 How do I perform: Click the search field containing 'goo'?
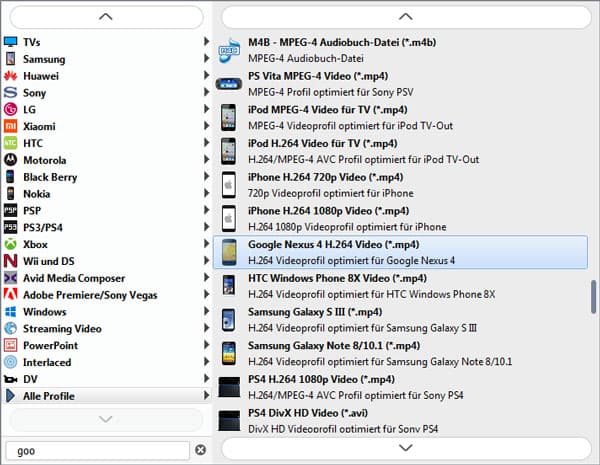click(98, 450)
